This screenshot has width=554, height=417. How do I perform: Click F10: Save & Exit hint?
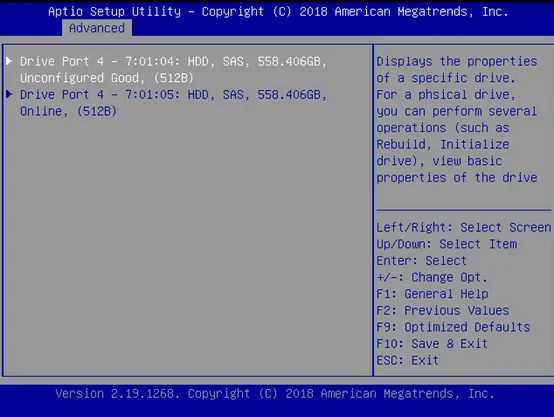pos(432,343)
